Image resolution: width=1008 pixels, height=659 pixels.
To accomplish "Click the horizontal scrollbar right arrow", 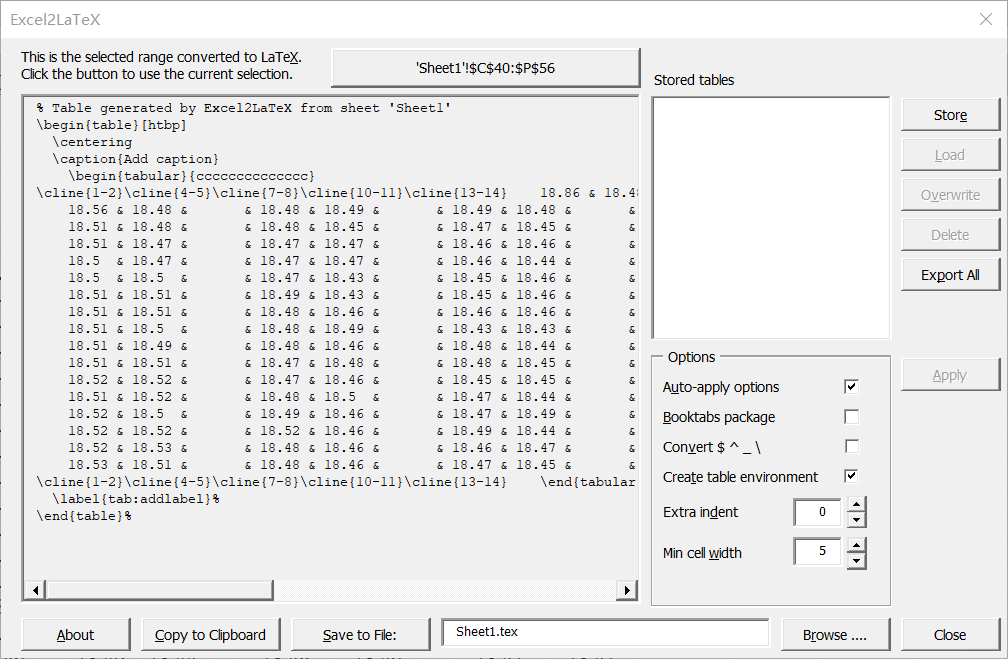I will (626, 590).
